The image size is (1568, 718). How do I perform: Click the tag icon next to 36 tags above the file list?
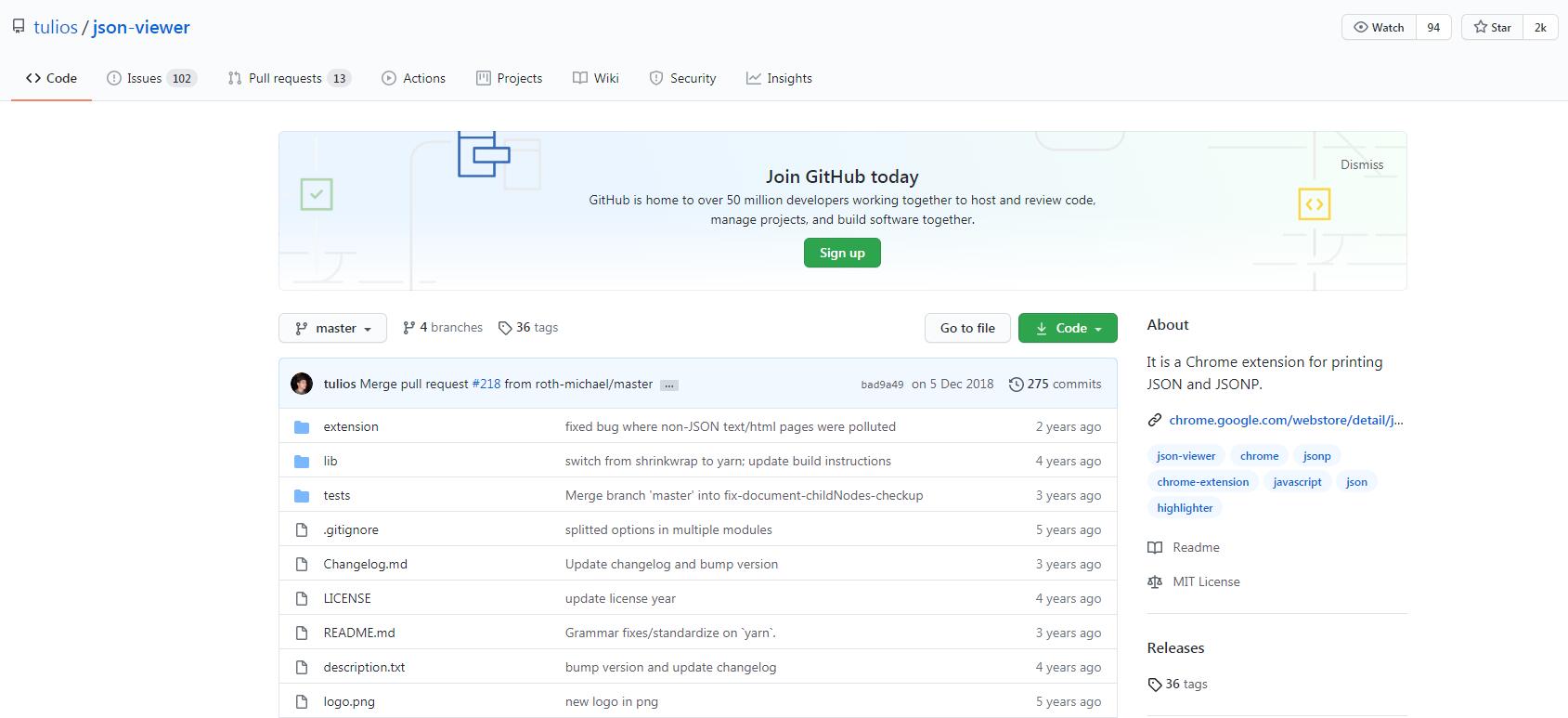[x=505, y=328]
